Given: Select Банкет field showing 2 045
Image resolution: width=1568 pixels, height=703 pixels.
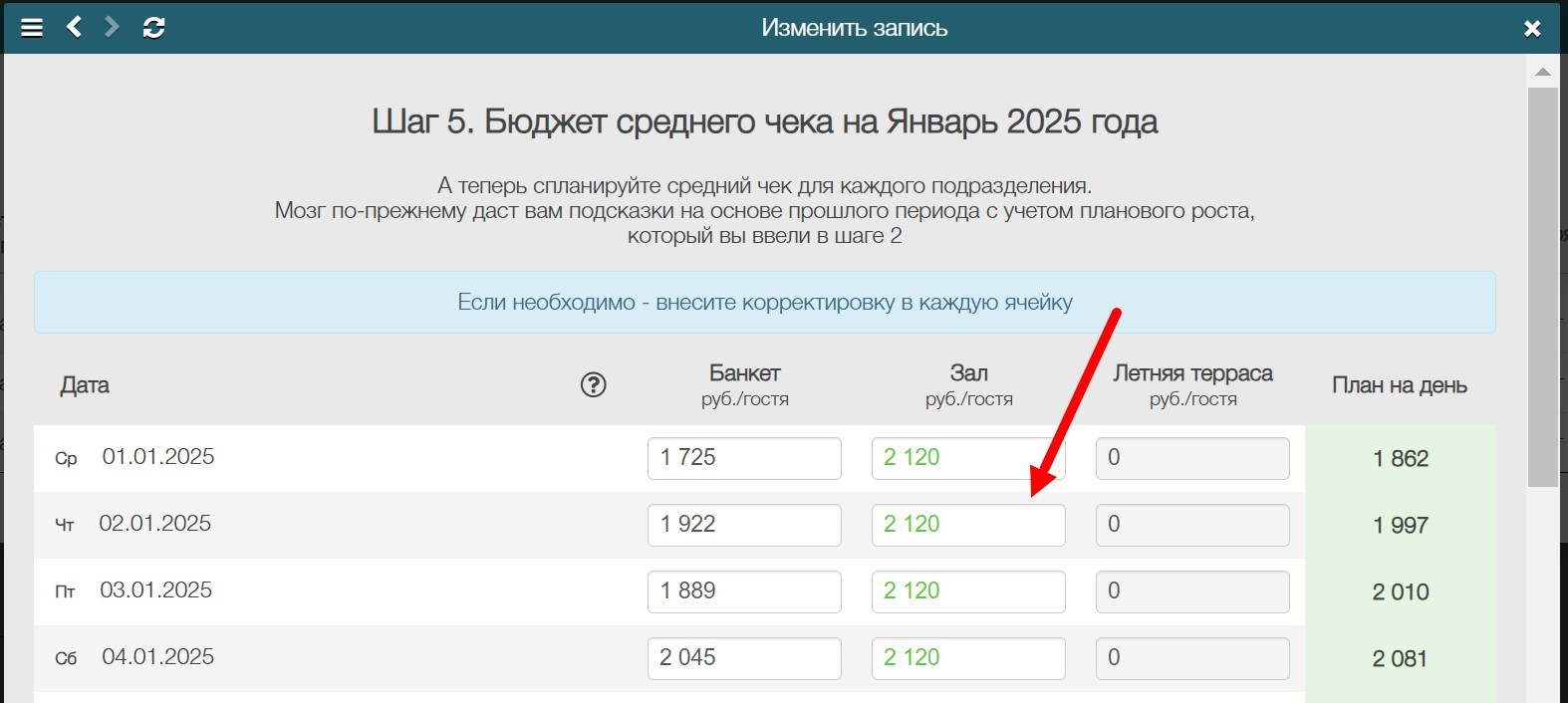Looking at the screenshot, I should point(743,658).
